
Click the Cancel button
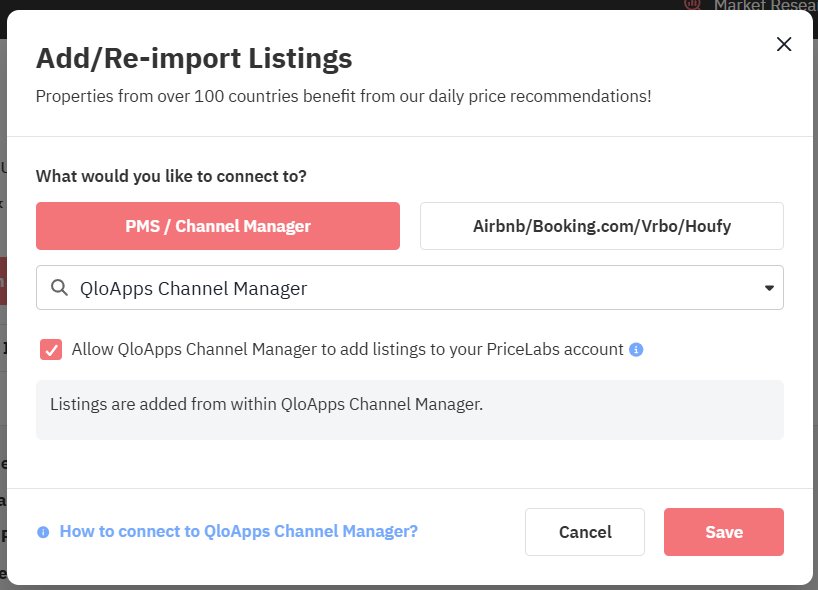[585, 532]
